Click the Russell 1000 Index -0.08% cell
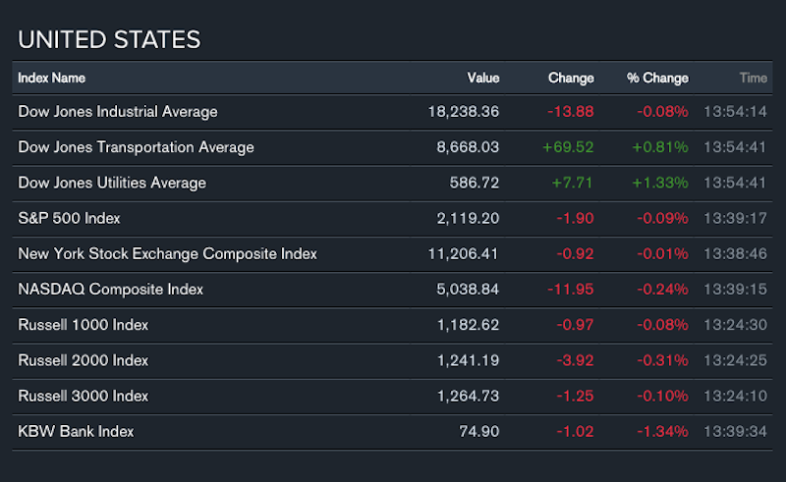786x482 pixels. (663, 325)
